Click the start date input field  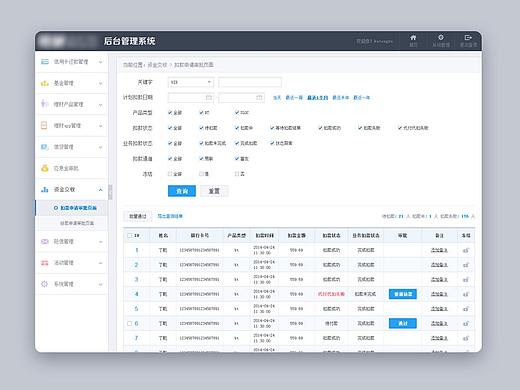click(x=191, y=98)
